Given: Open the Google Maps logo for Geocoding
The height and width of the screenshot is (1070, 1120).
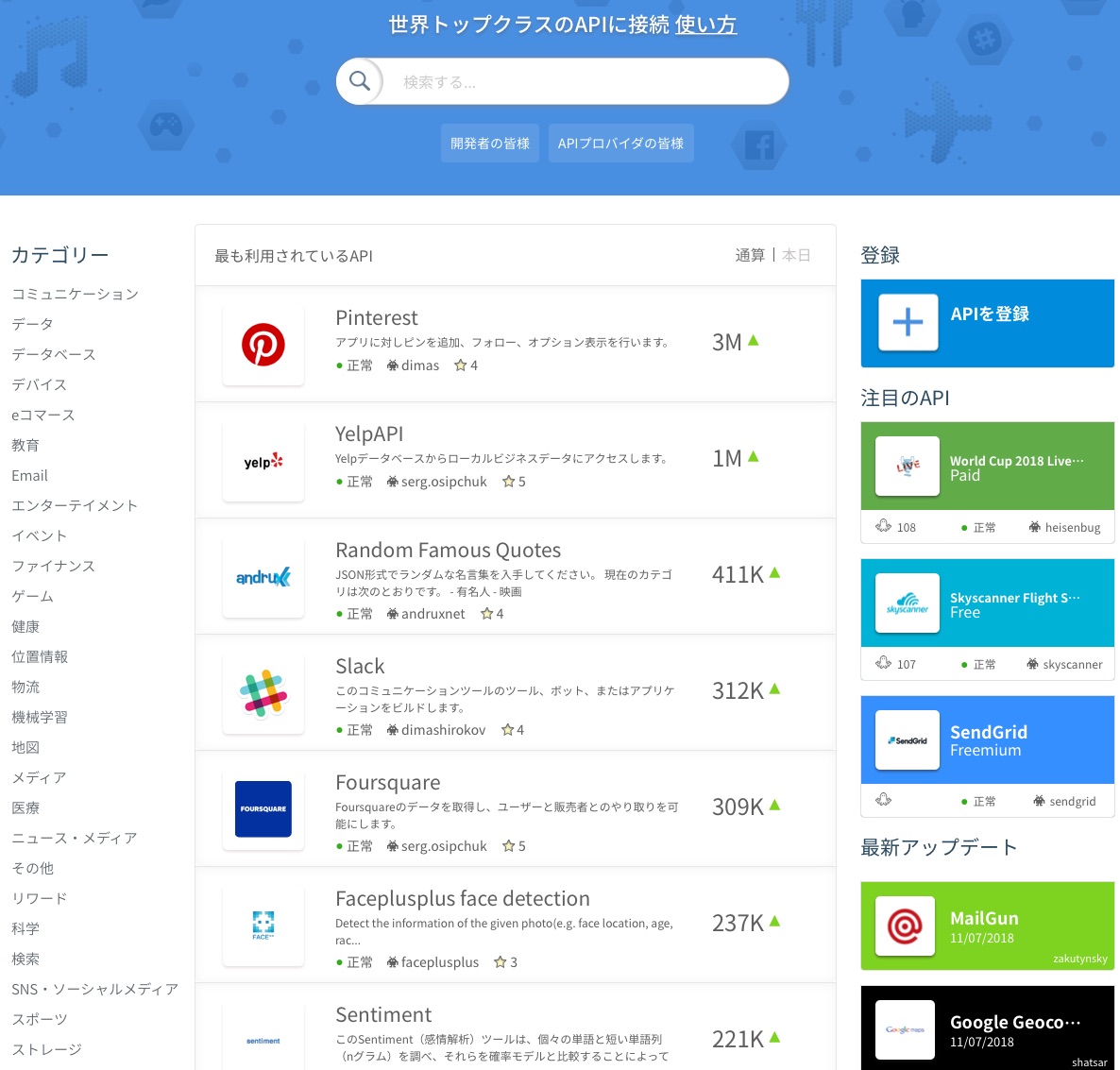Looking at the screenshot, I should click(905, 1029).
